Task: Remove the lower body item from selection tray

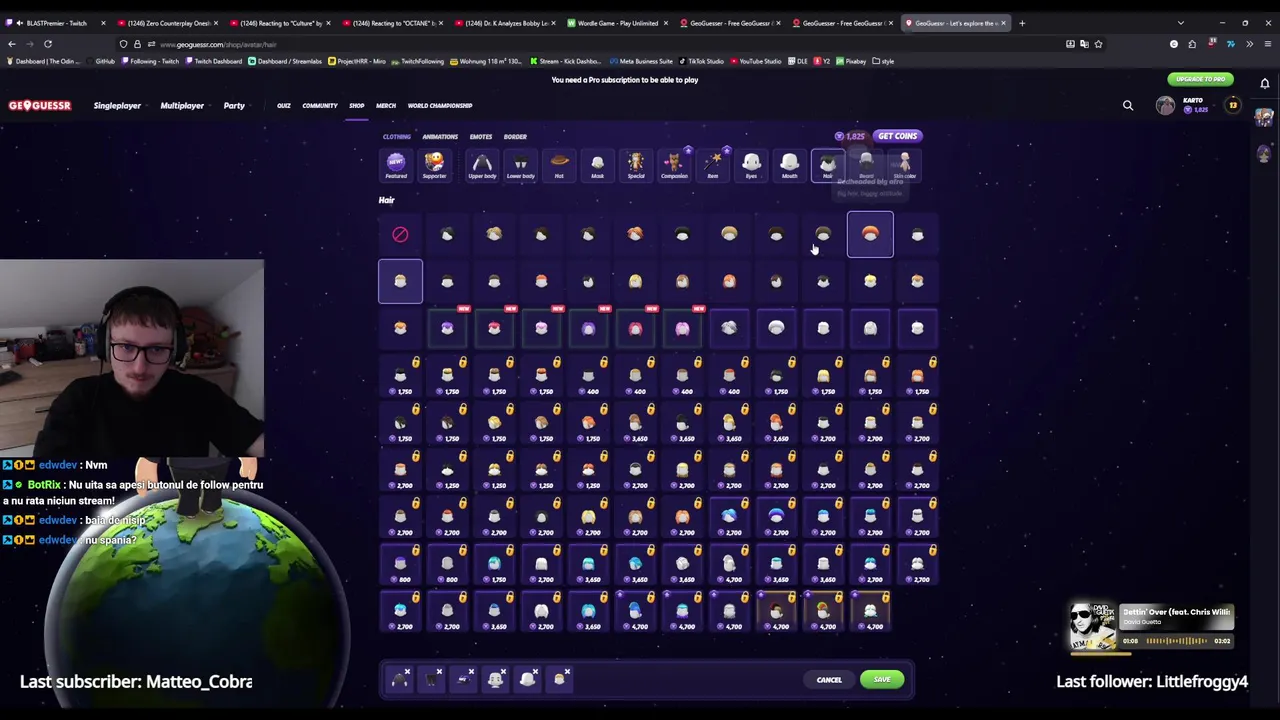Action: coord(439,672)
